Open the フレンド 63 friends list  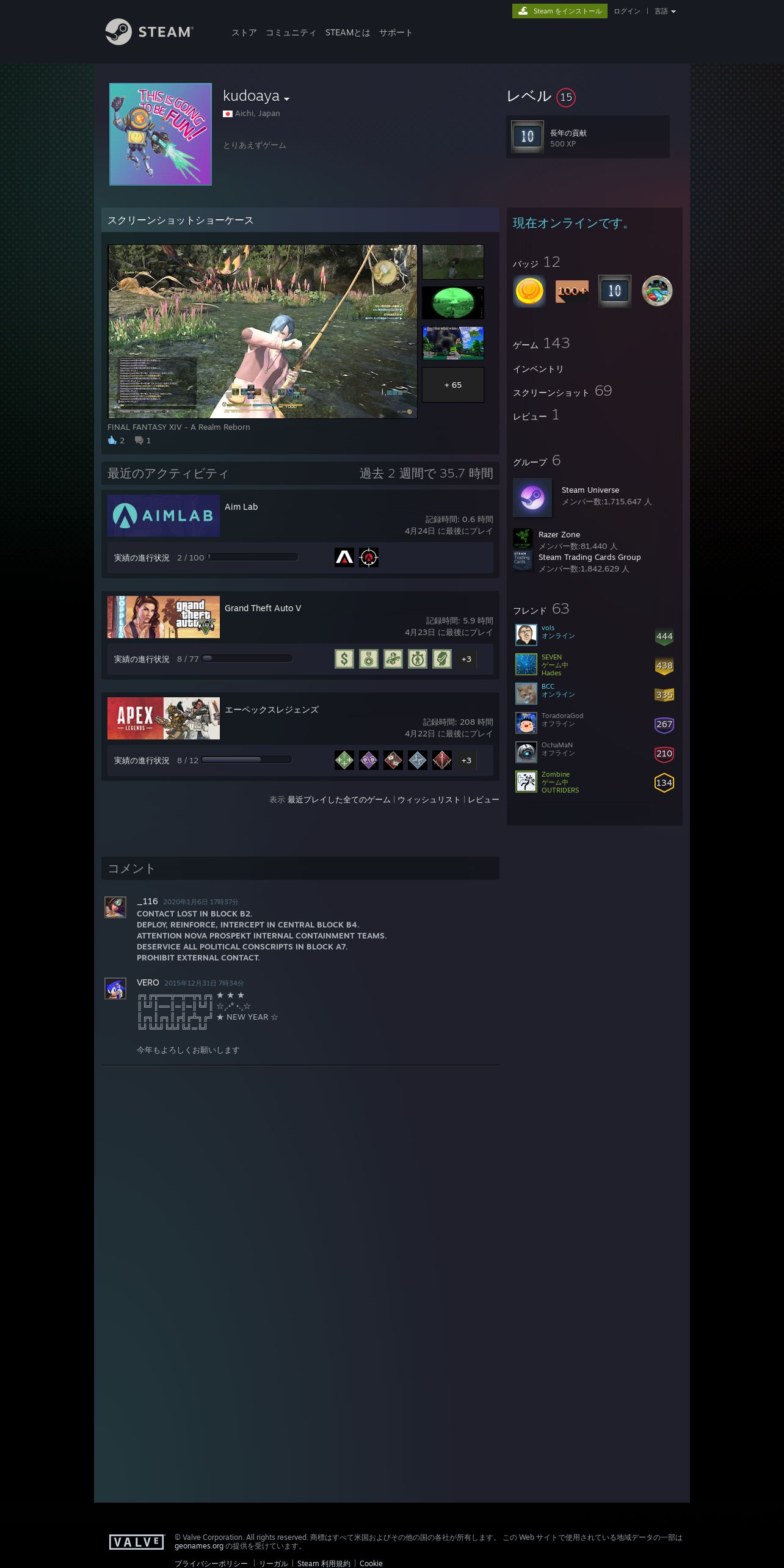[541, 609]
